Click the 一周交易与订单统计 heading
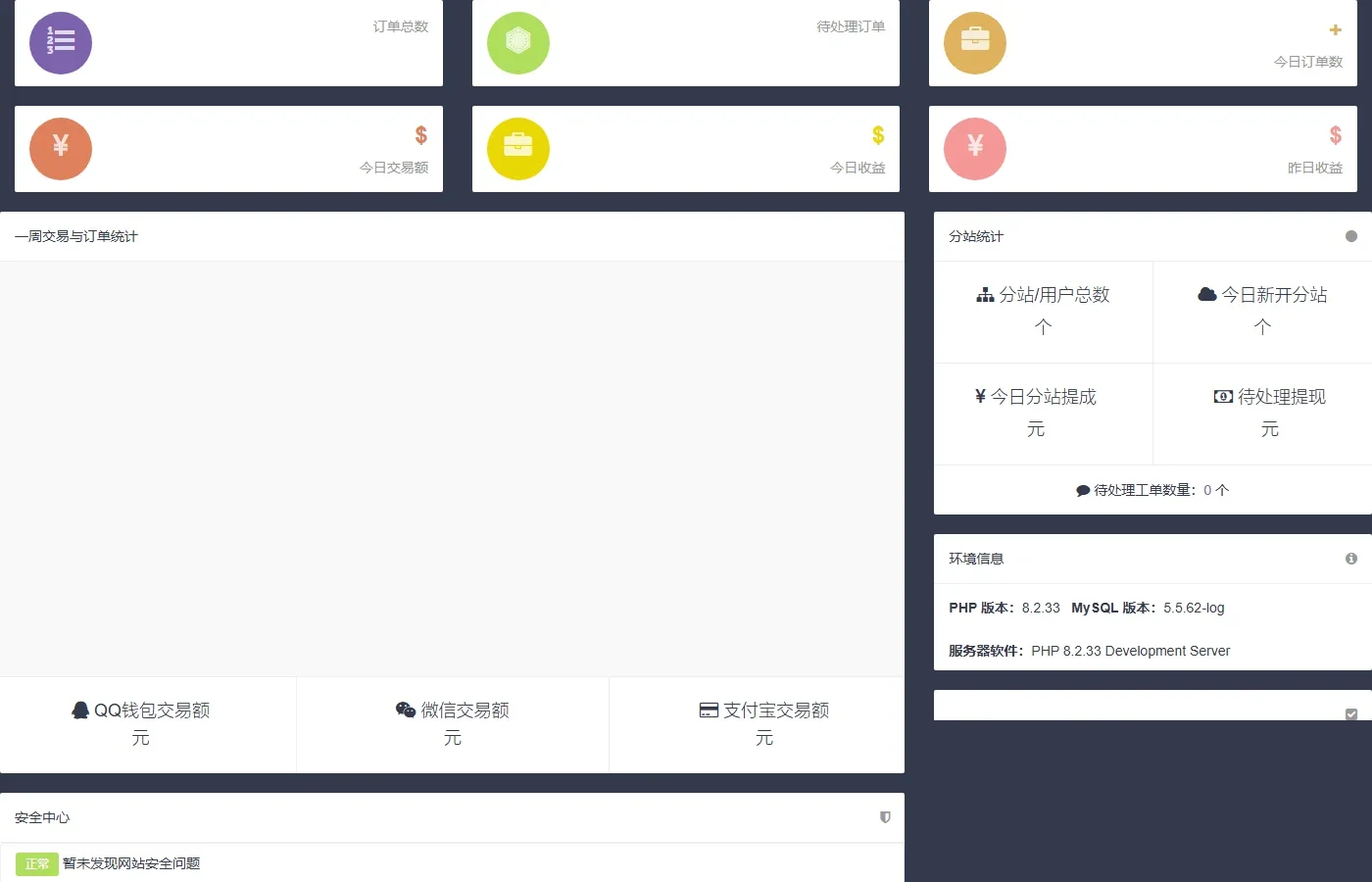1372x882 pixels. [x=76, y=236]
